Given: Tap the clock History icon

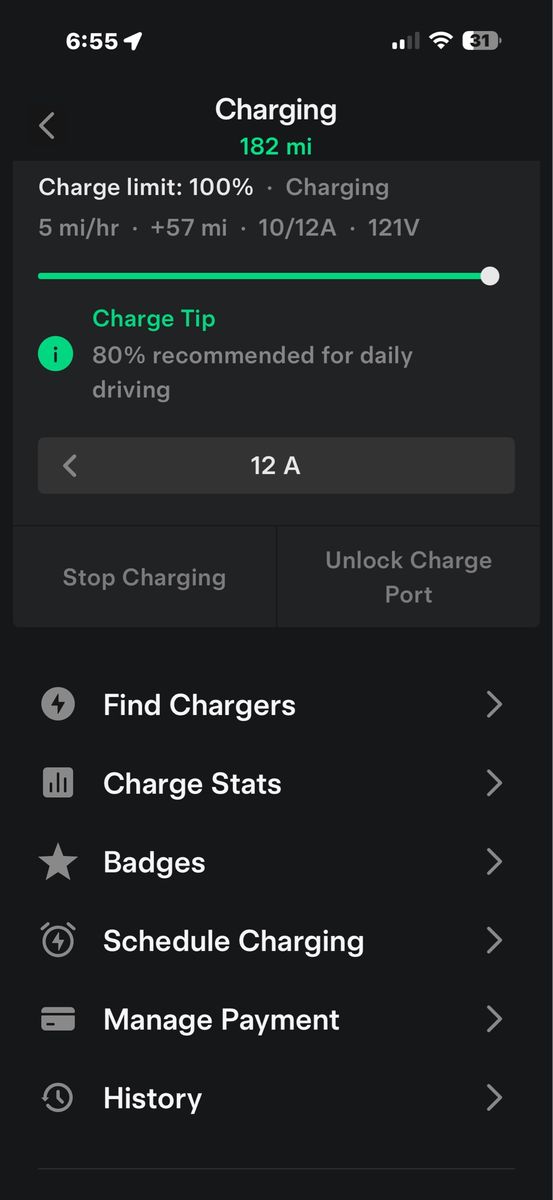Looking at the screenshot, I should pos(58,1098).
